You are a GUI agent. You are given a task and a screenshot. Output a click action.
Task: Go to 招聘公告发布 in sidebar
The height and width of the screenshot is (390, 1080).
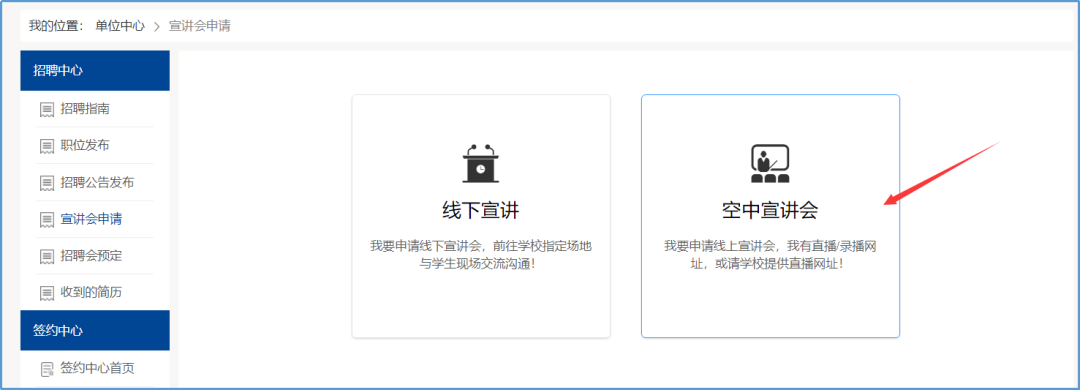click(97, 183)
